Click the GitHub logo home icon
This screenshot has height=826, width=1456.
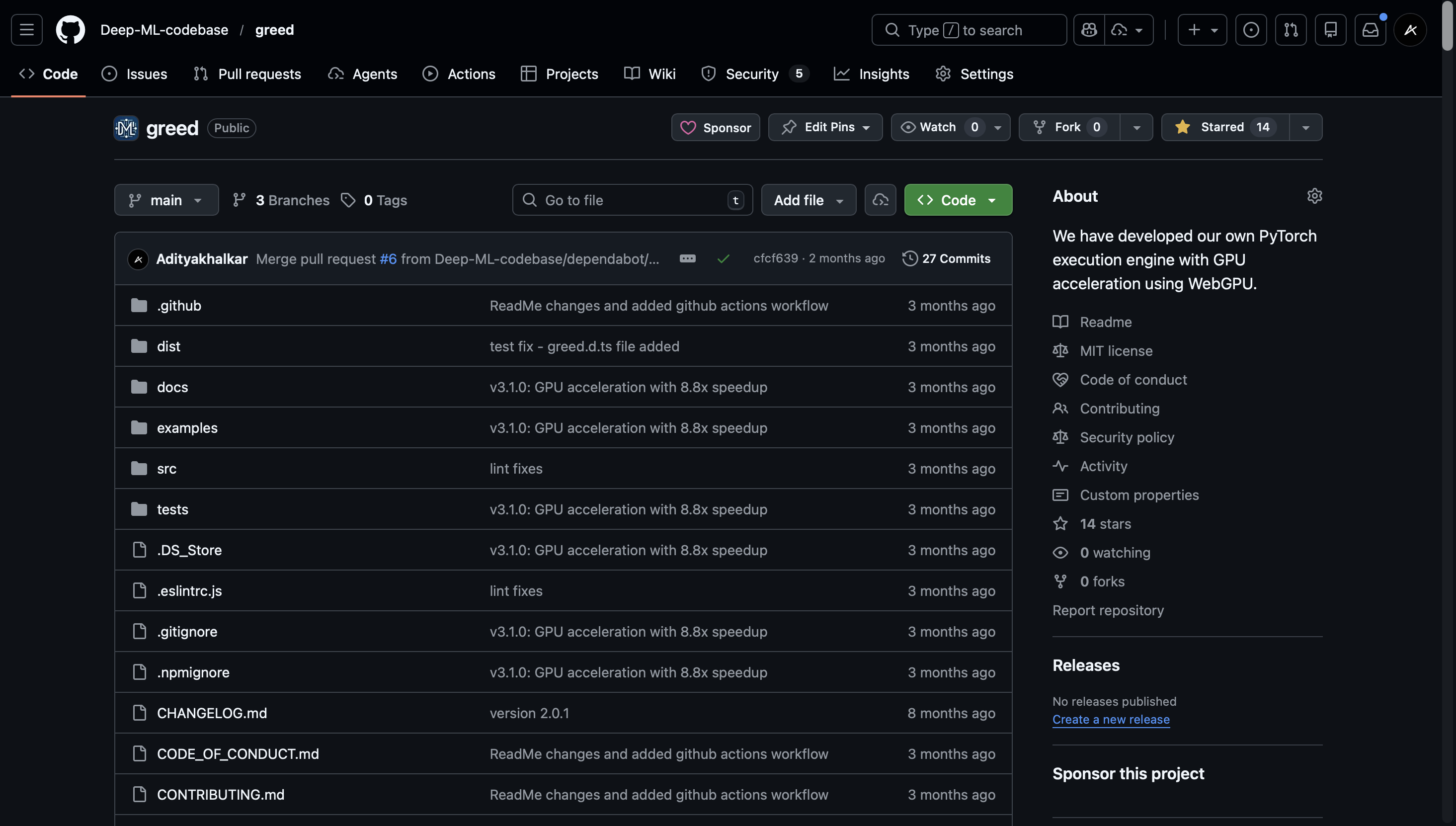(x=71, y=29)
